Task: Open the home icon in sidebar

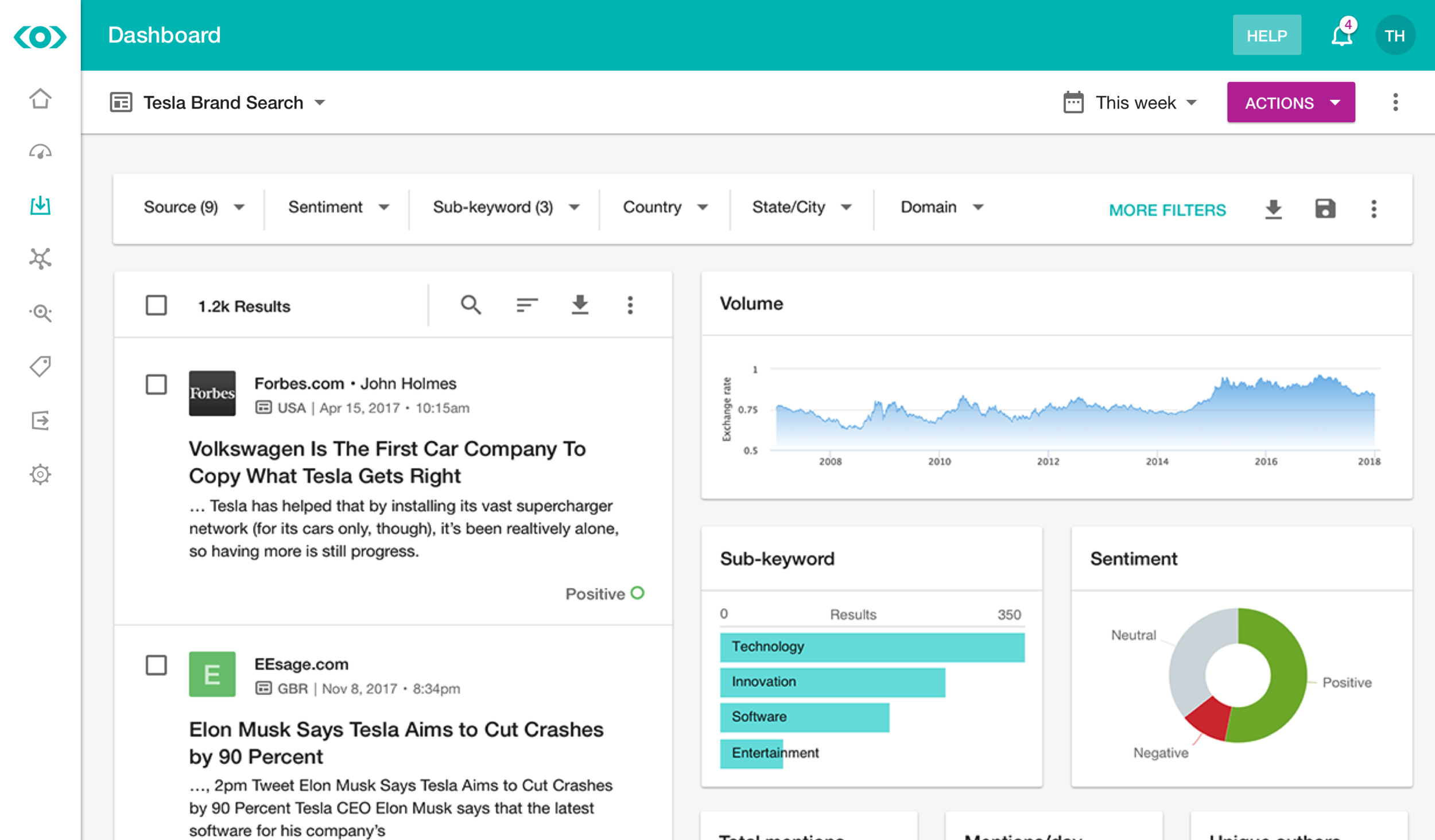Action: point(40,99)
